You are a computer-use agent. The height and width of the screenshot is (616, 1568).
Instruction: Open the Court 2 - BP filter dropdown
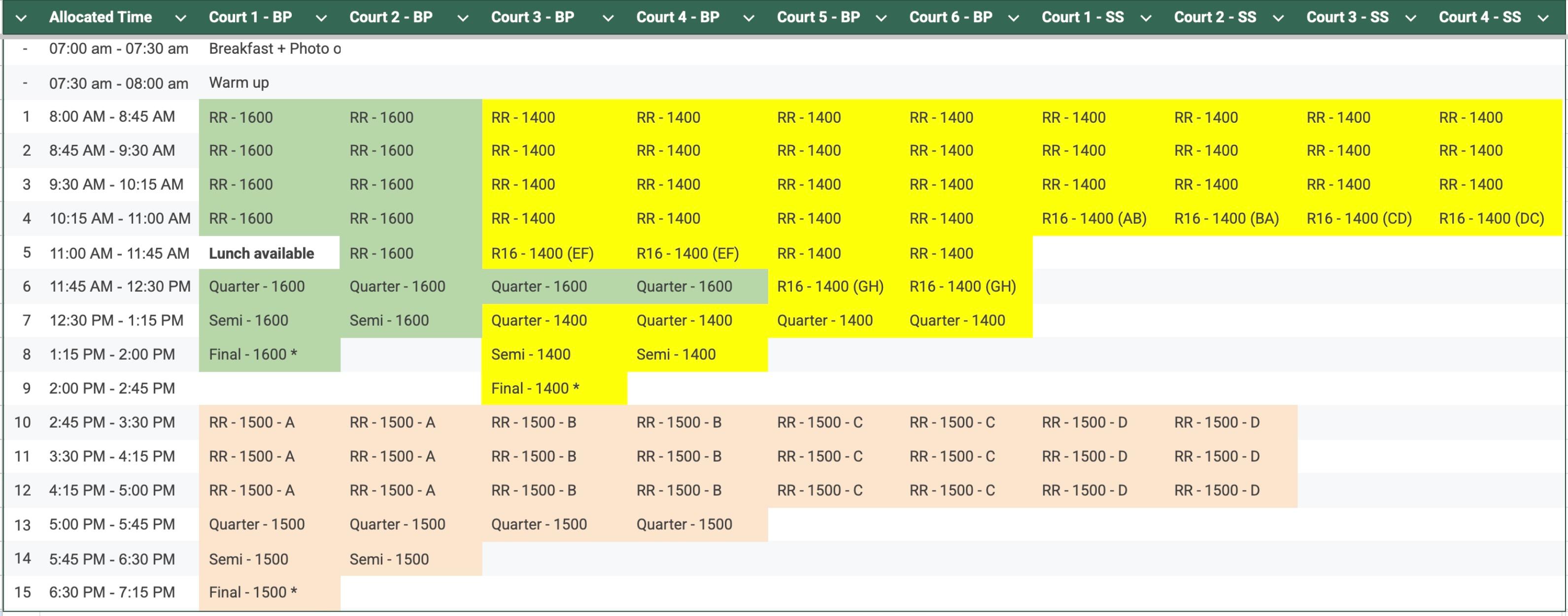click(x=463, y=18)
